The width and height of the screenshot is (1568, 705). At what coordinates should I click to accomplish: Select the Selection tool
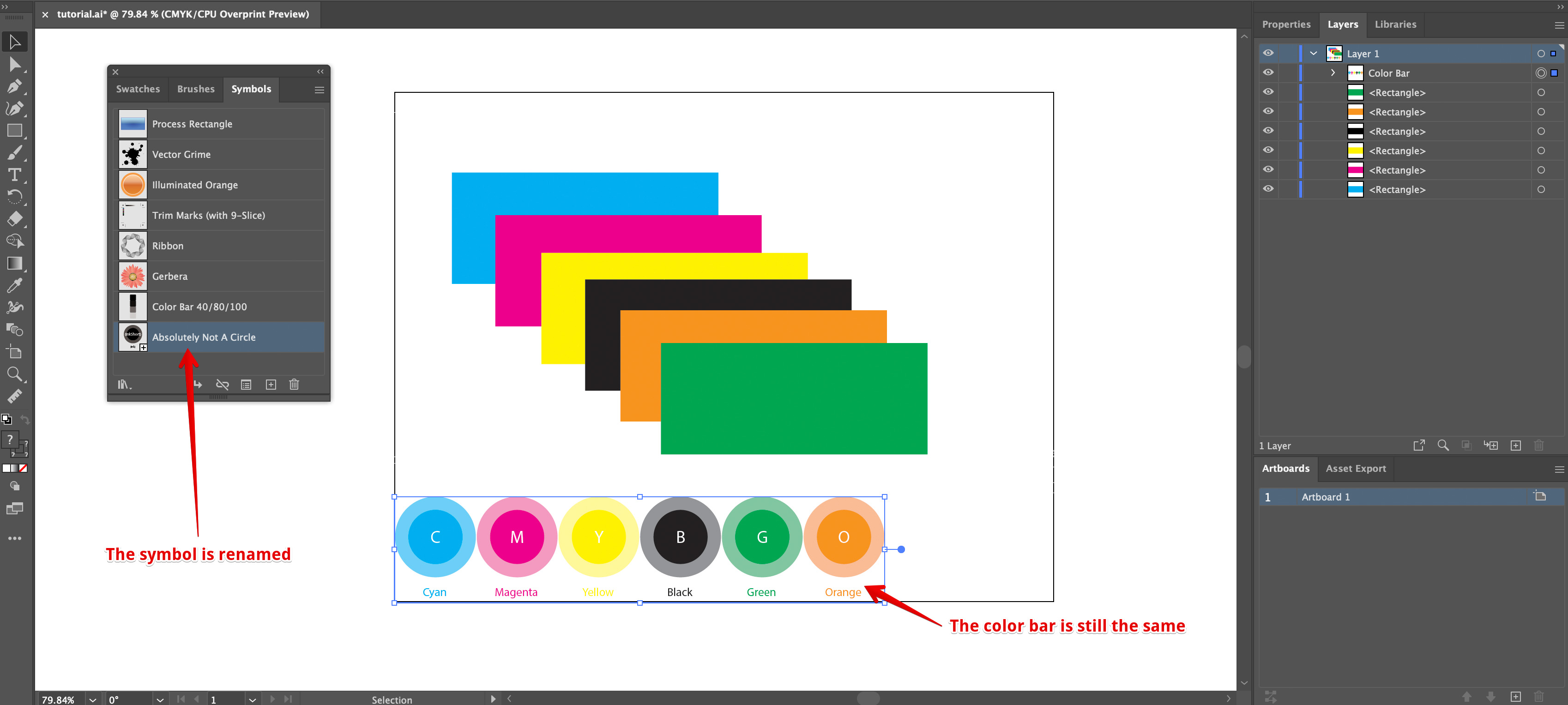click(15, 42)
